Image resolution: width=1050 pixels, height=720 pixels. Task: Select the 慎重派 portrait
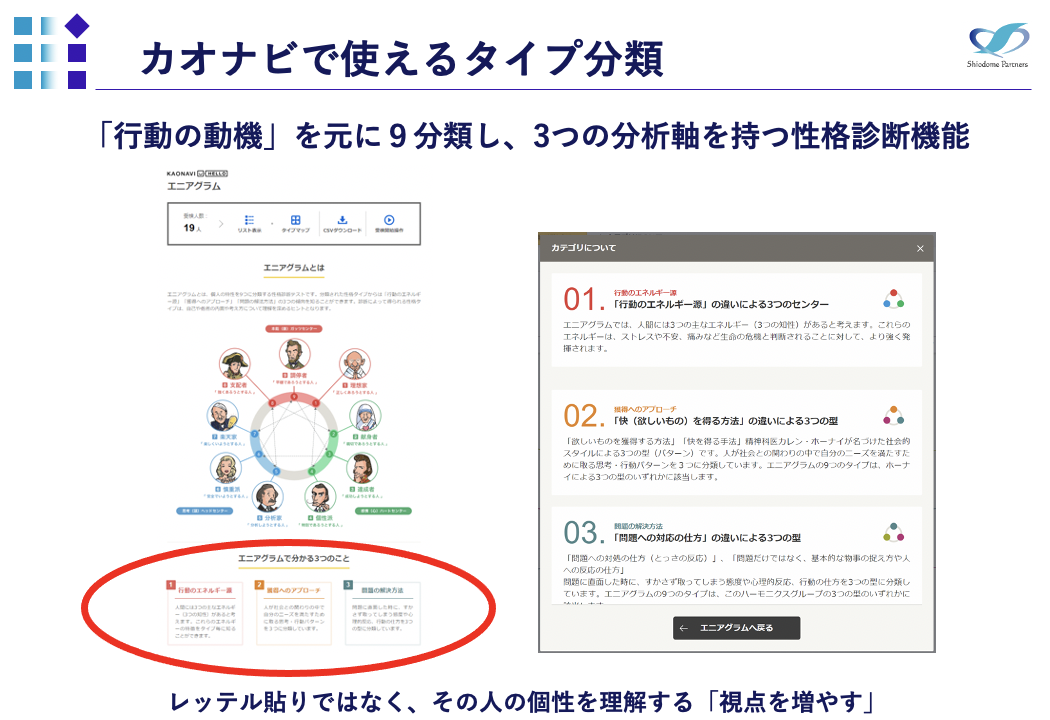point(226,467)
